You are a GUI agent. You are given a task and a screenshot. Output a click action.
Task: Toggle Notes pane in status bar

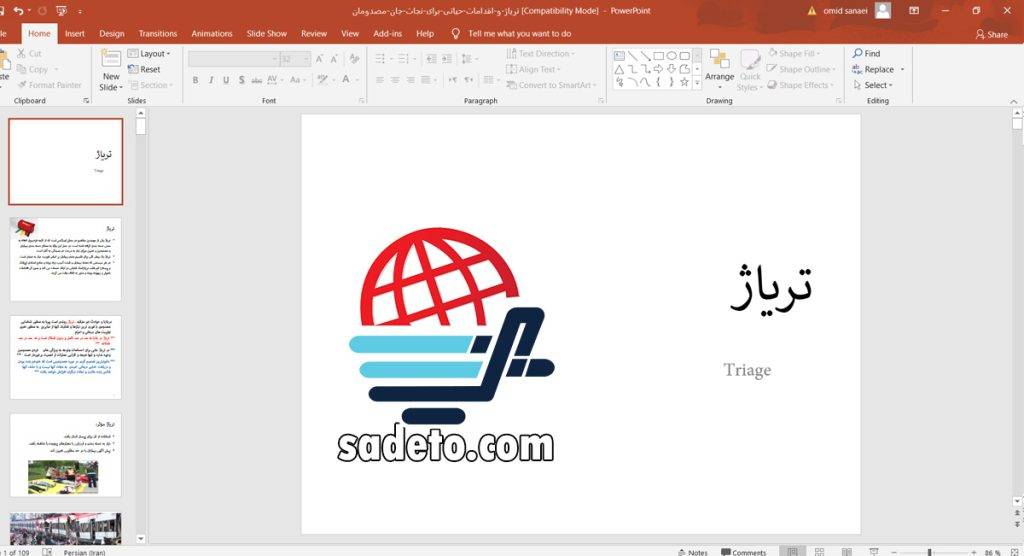(693, 552)
